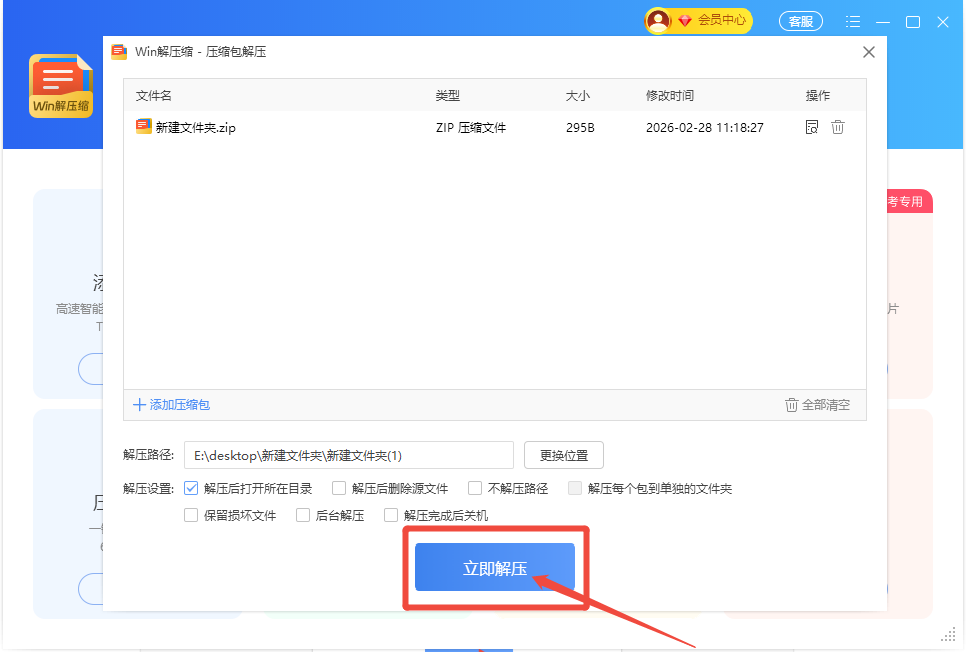Enable 解压完成后关机 checkbox
Image resolution: width=966 pixels, height=652 pixels.
(x=391, y=516)
